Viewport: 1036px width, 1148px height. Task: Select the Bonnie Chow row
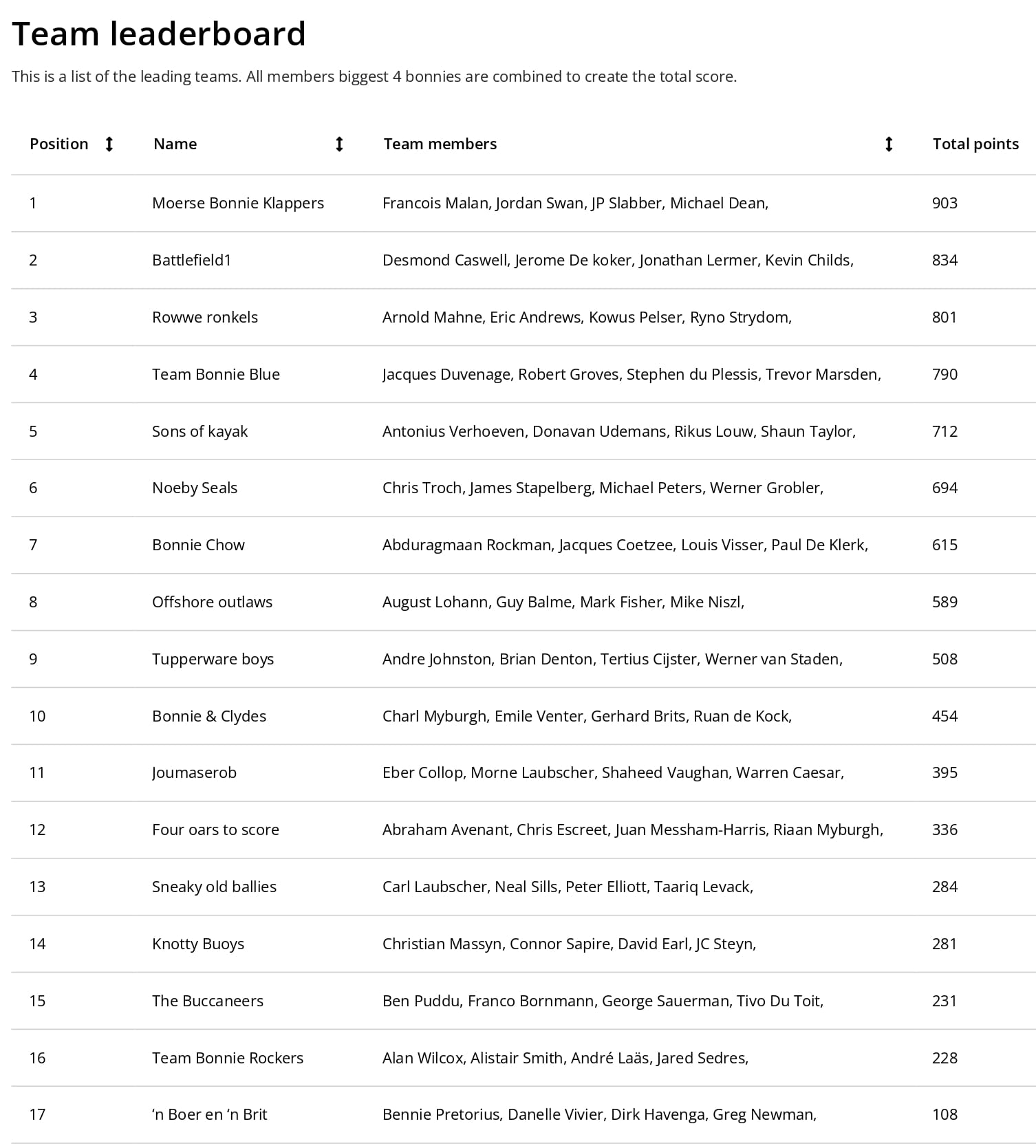(524, 545)
